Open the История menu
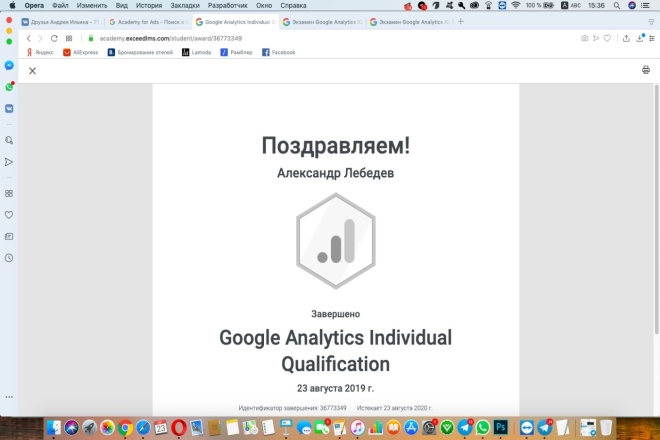Image resolution: width=660 pixels, height=440 pixels. [x=149, y=5]
